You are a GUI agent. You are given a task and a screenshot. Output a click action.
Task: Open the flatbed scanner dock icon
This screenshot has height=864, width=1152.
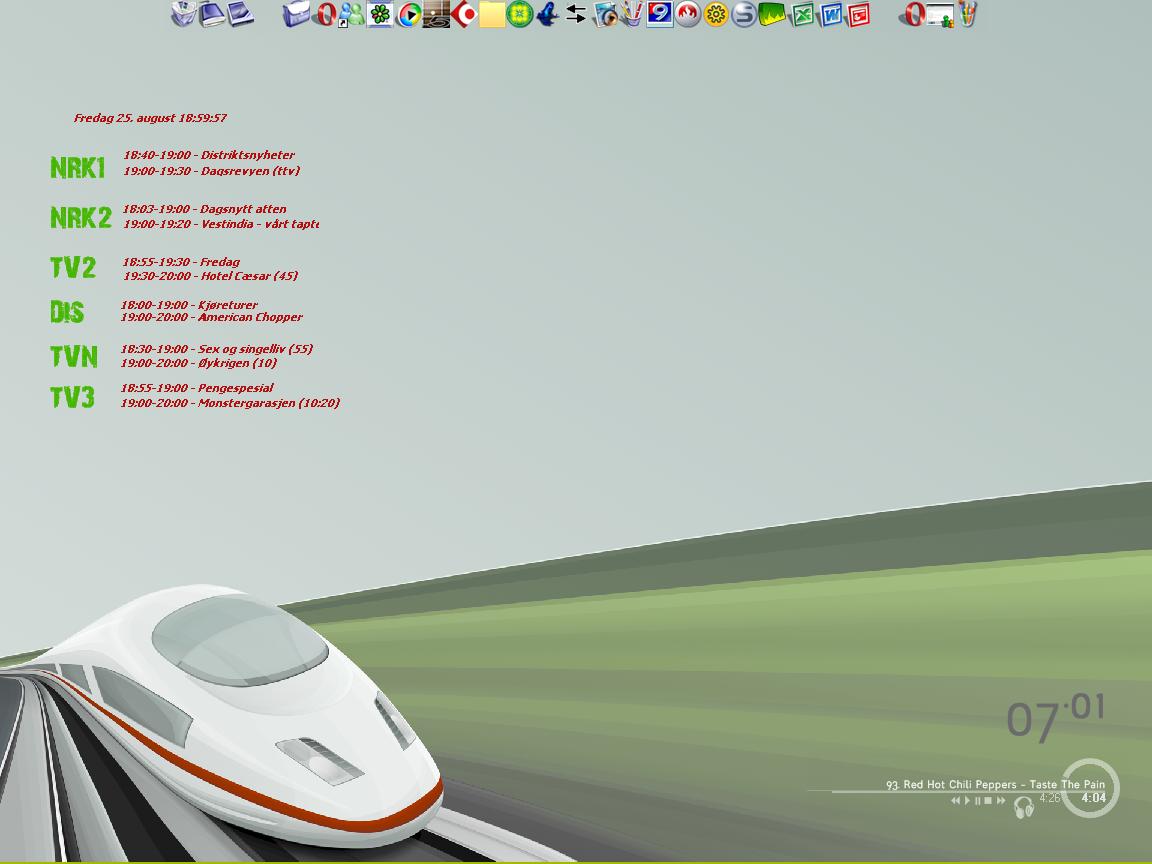click(212, 15)
